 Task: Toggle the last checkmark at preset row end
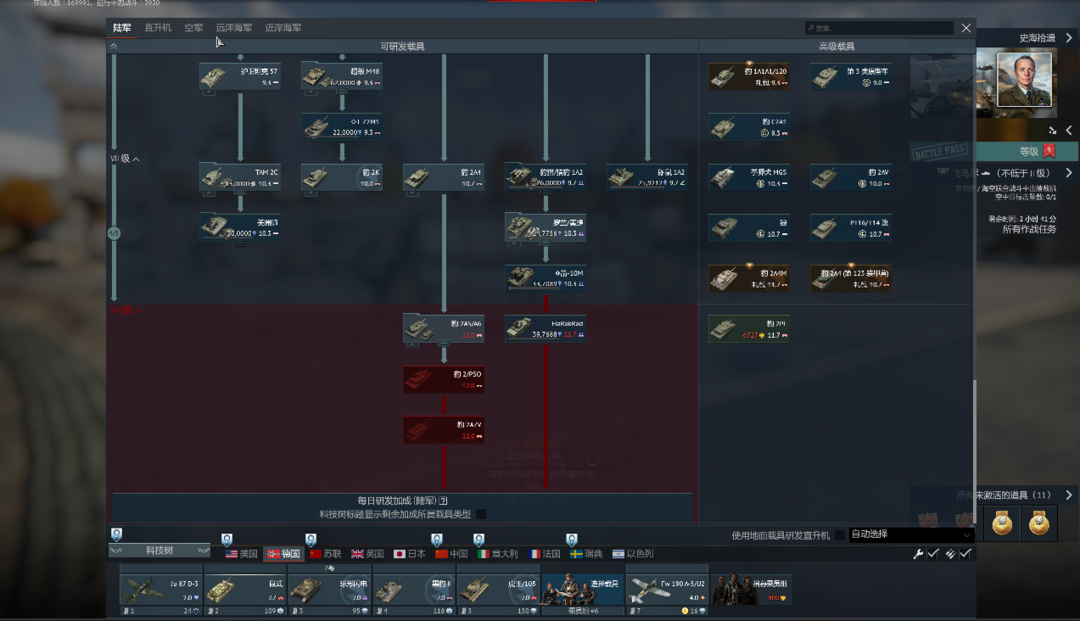click(966, 554)
